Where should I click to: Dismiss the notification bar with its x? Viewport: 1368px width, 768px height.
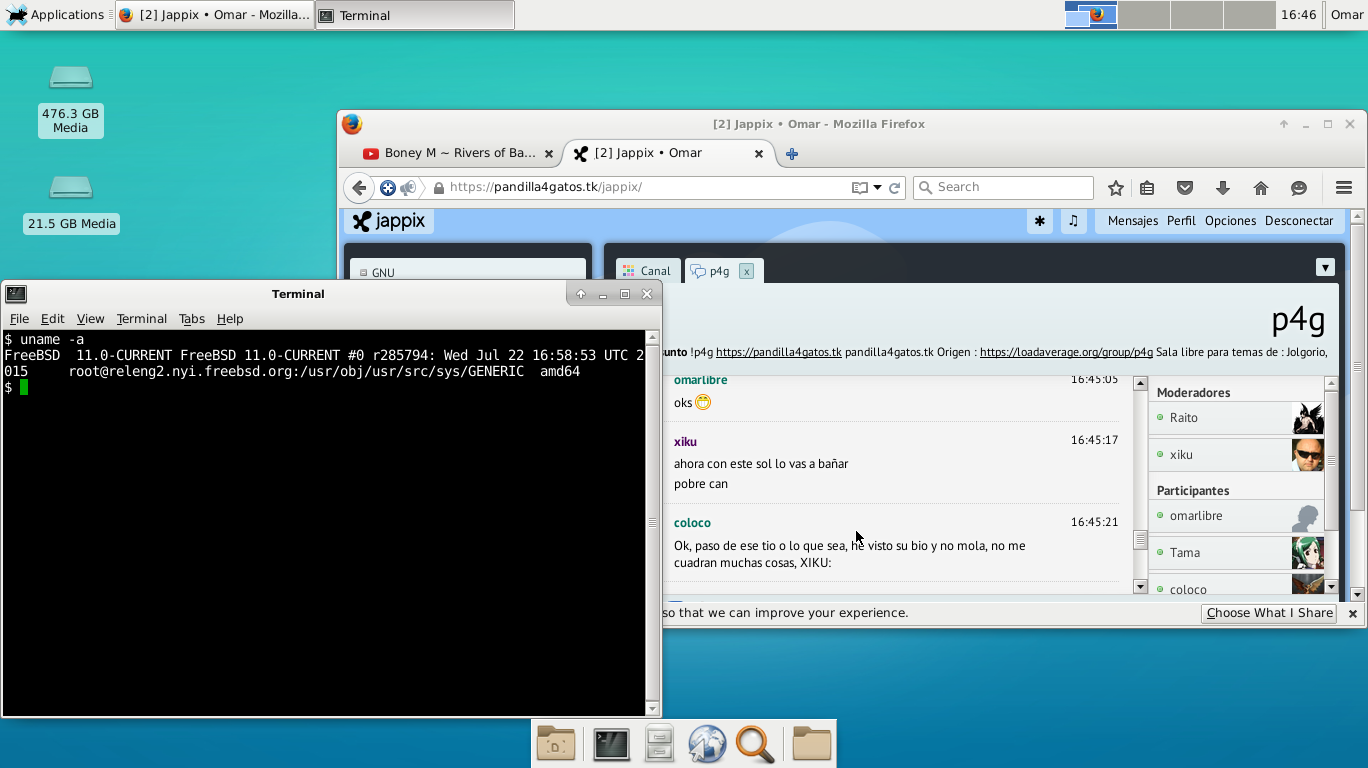[1352, 614]
